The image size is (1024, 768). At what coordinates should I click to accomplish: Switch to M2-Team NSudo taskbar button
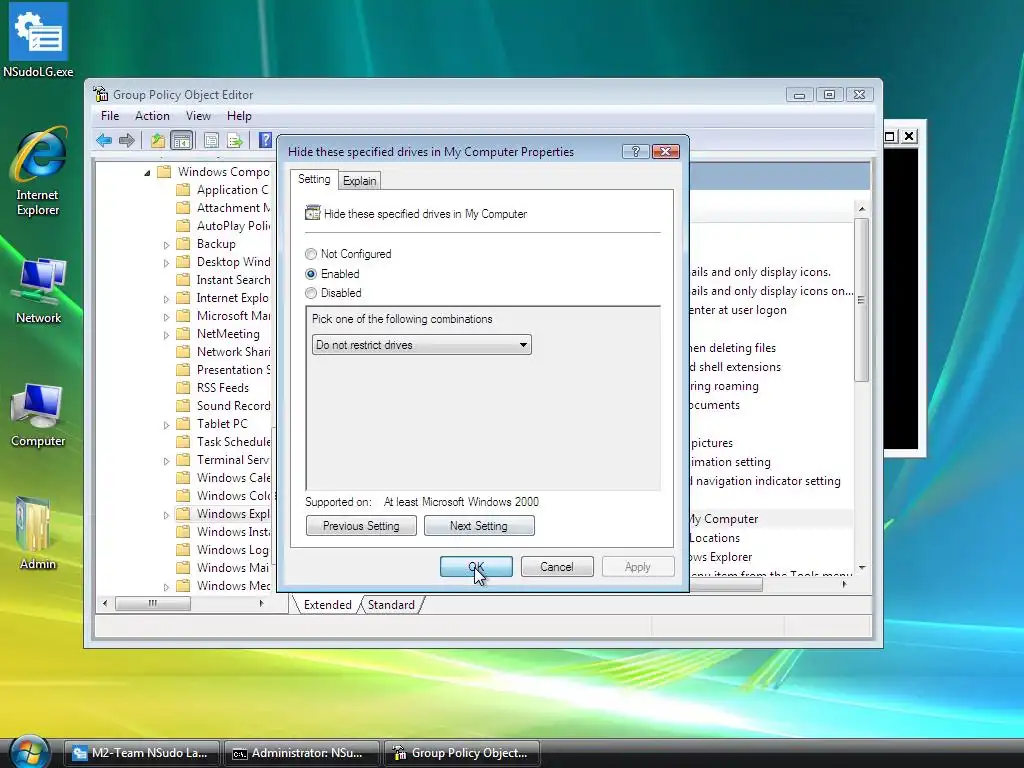(x=142, y=753)
